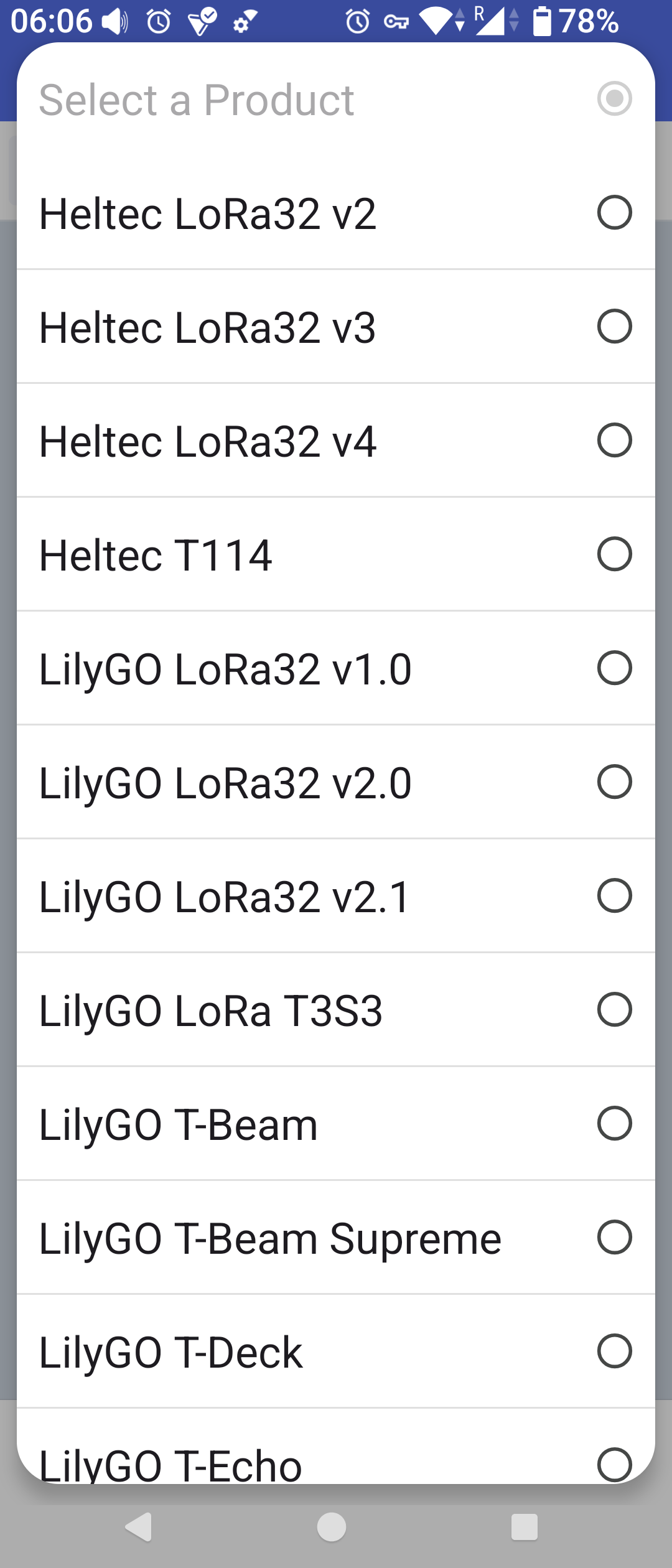Pick the Heltec LoRa32 v4 radio button
The image size is (672, 1568).
pos(614,441)
